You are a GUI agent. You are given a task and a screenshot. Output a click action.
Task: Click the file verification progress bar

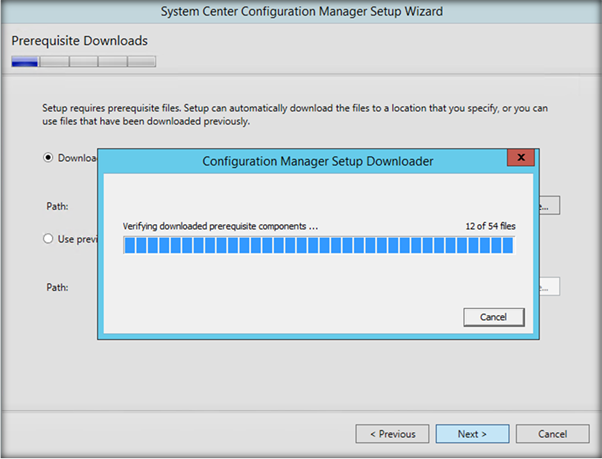(x=319, y=245)
